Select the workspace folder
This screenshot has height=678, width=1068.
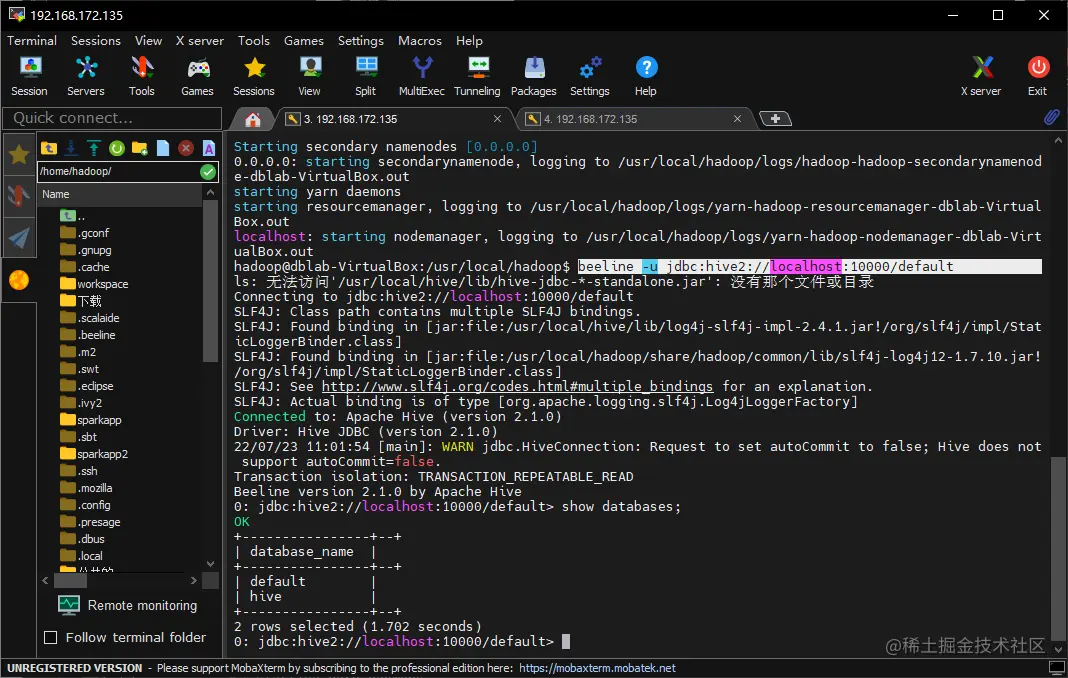click(95, 284)
